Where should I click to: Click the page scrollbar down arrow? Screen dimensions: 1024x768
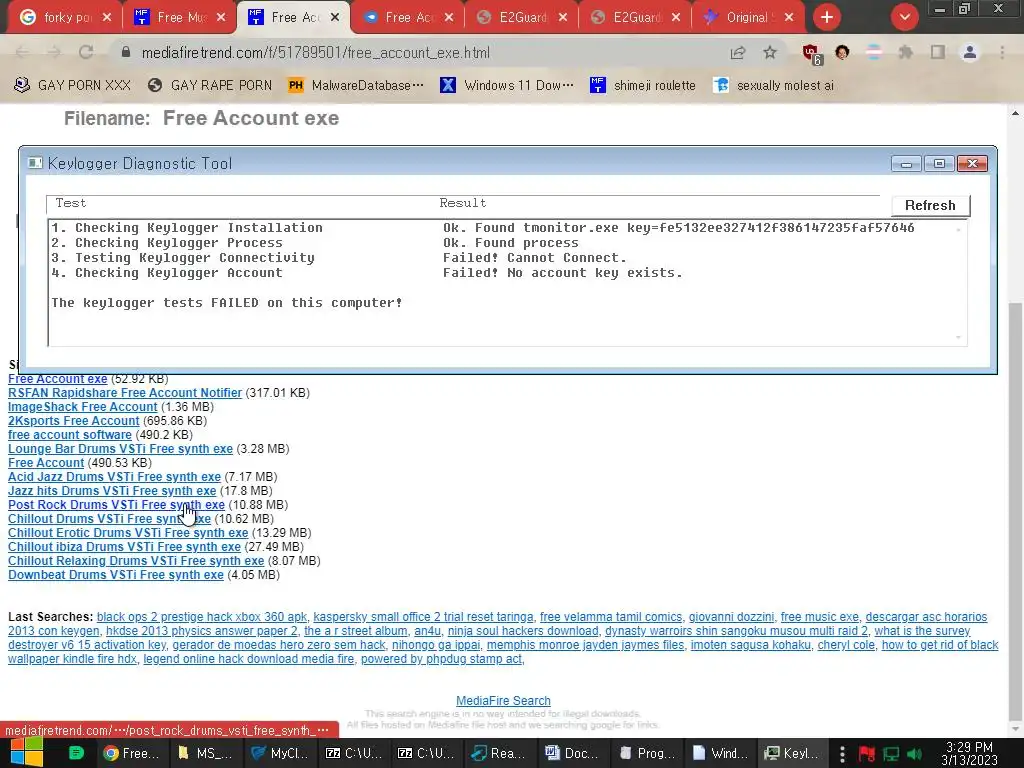tap(1015, 729)
